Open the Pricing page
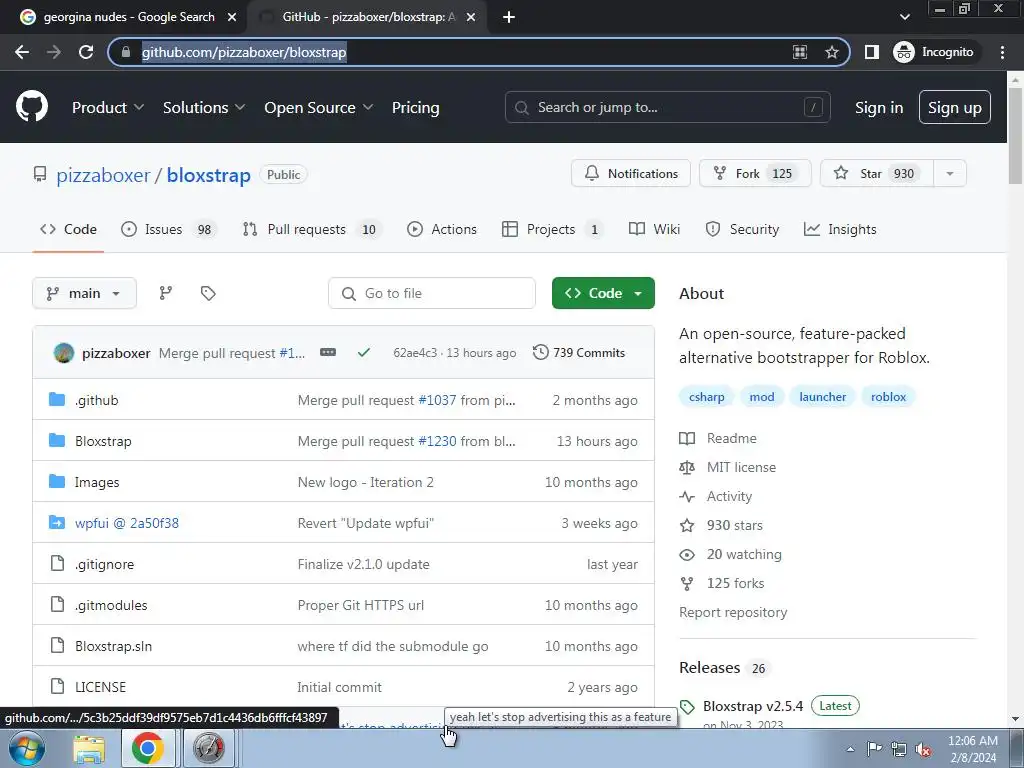 point(415,108)
